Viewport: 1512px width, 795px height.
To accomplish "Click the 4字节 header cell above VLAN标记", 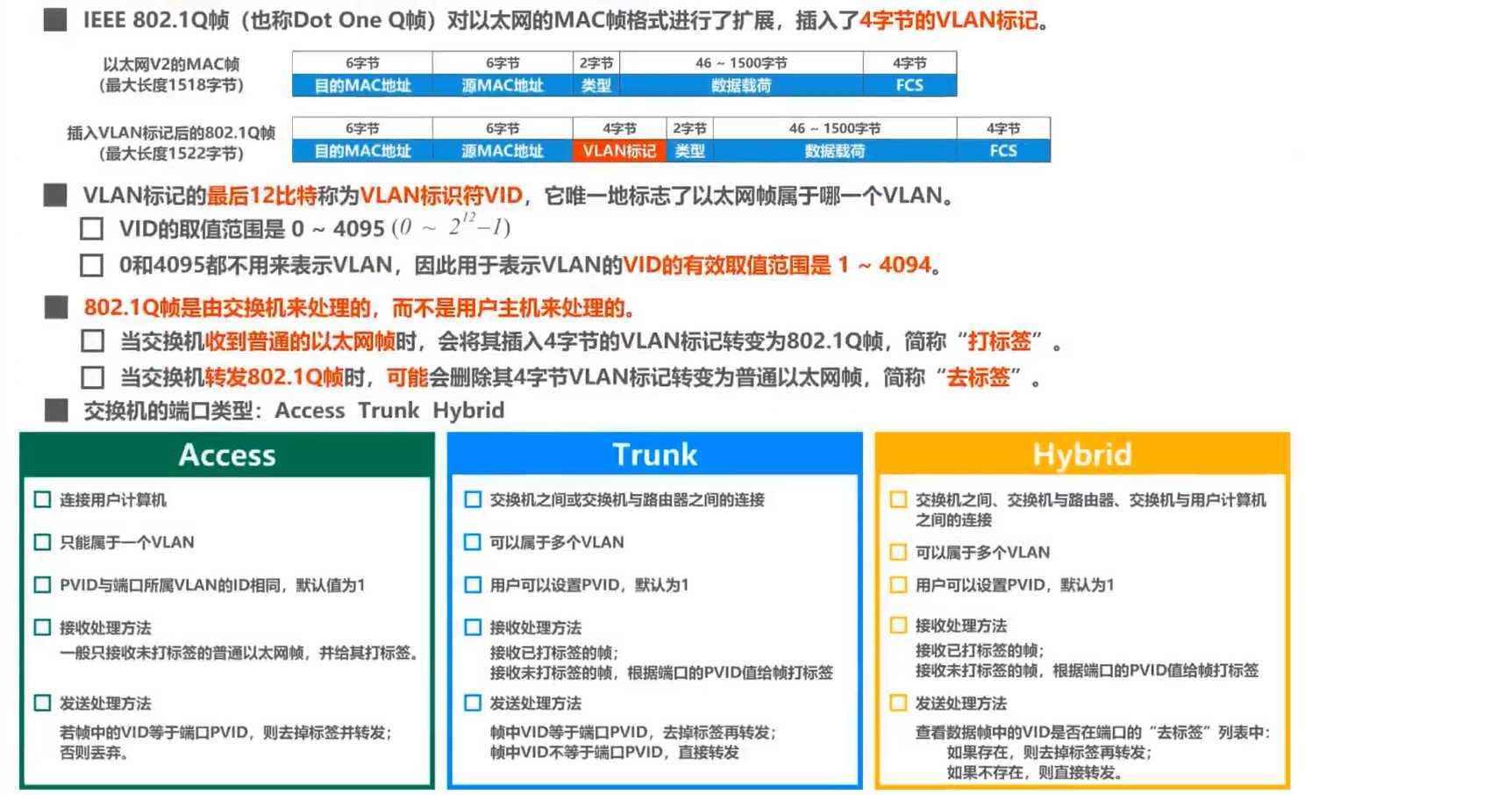I will pyautogui.click(x=618, y=127).
